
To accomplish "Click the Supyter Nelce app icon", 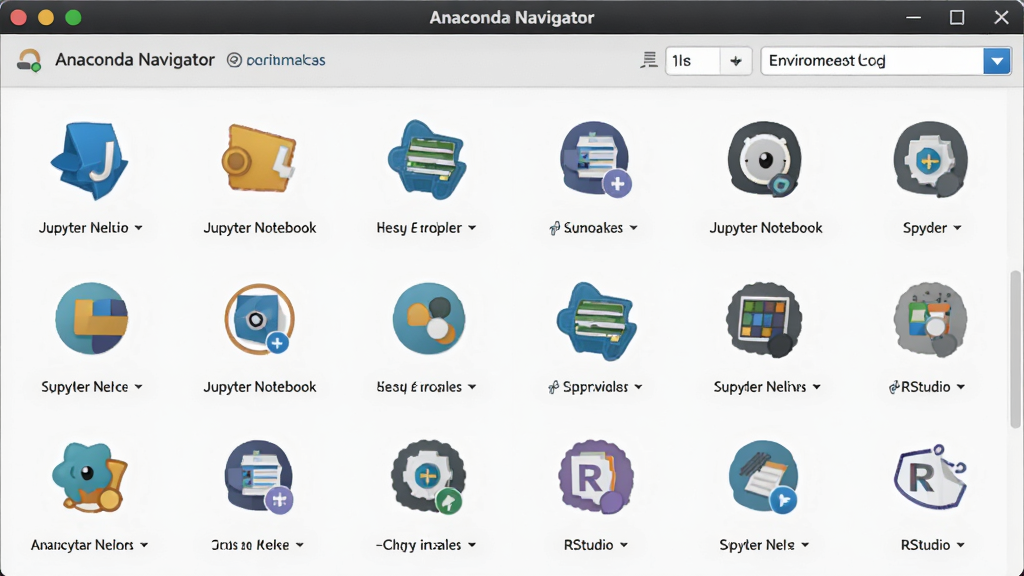I will click(x=91, y=319).
